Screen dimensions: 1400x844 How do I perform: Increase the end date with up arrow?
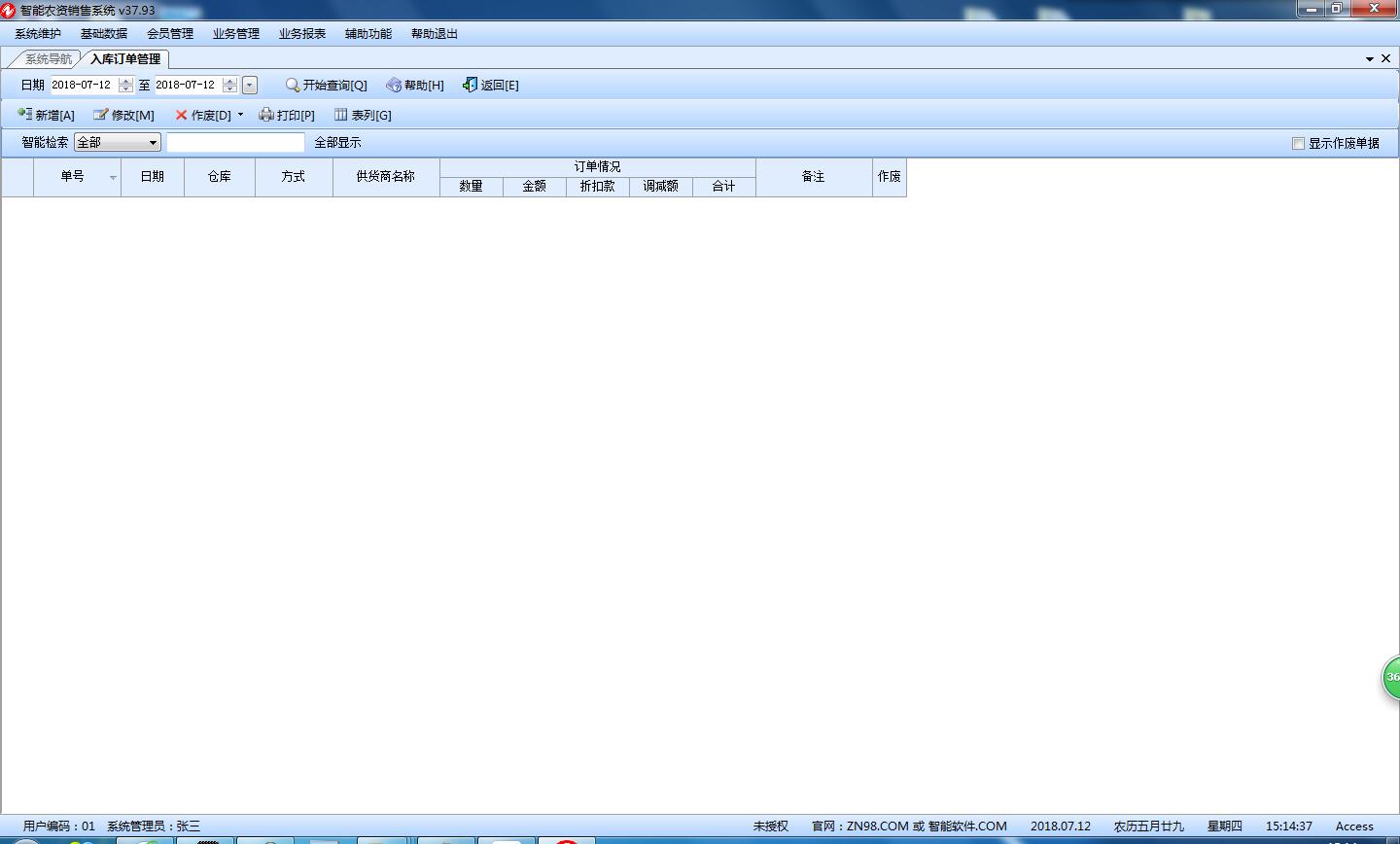[229, 82]
